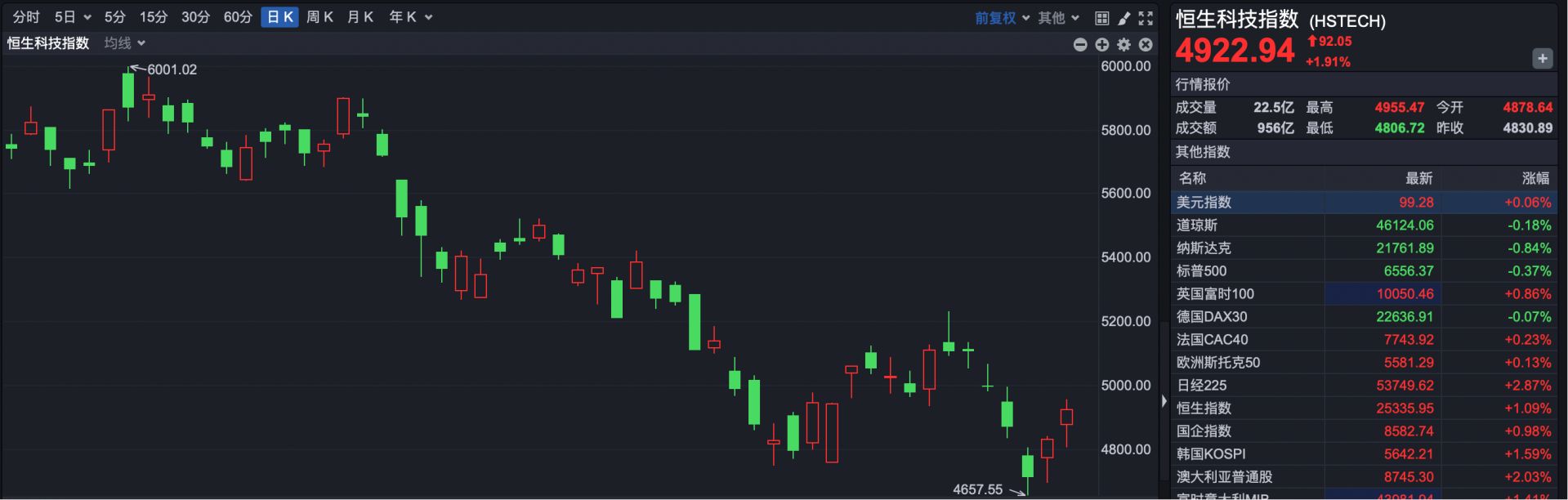Open chart settings gear icon
This screenshot has width=1568, height=500.
[1124, 45]
